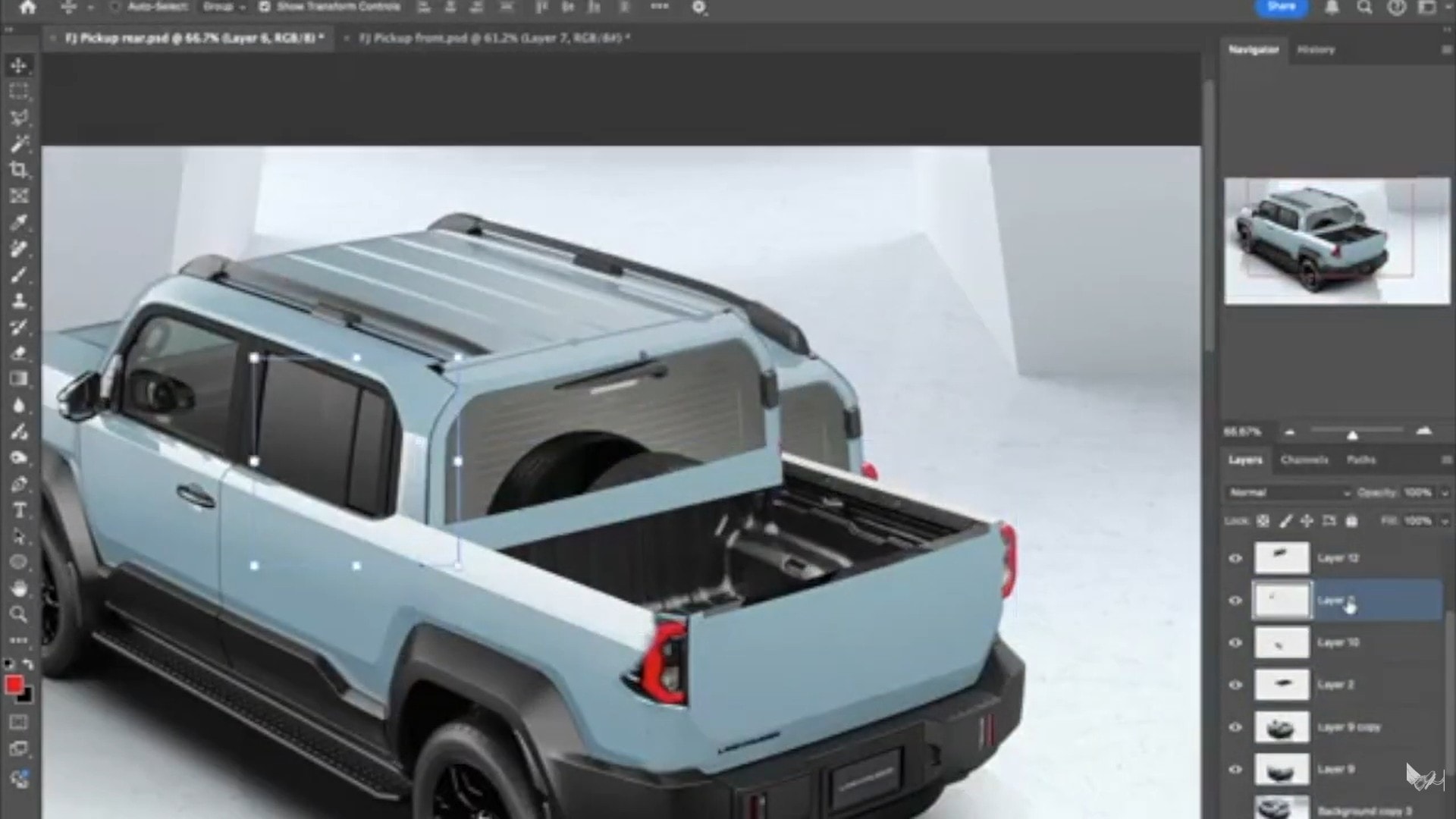The height and width of the screenshot is (819, 1456).
Task: Select the Magic Wand tool
Action: click(x=19, y=143)
